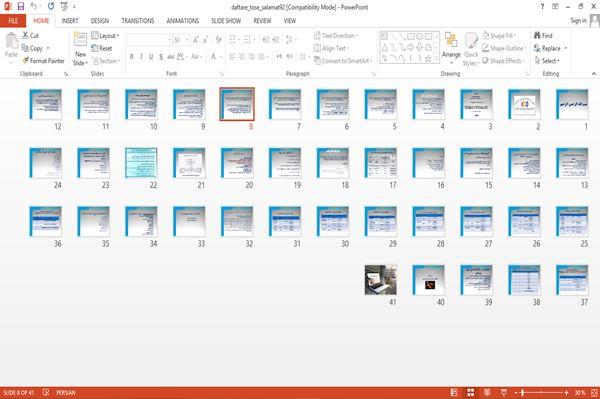Open the FILE menu tab
The width and height of the screenshot is (600, 399).
(x=13, y=21)
